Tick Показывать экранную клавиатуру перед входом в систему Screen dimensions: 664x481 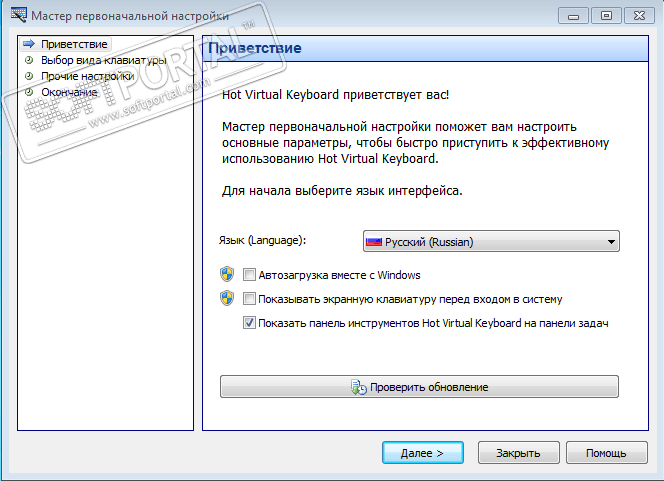tap(249, 299)
